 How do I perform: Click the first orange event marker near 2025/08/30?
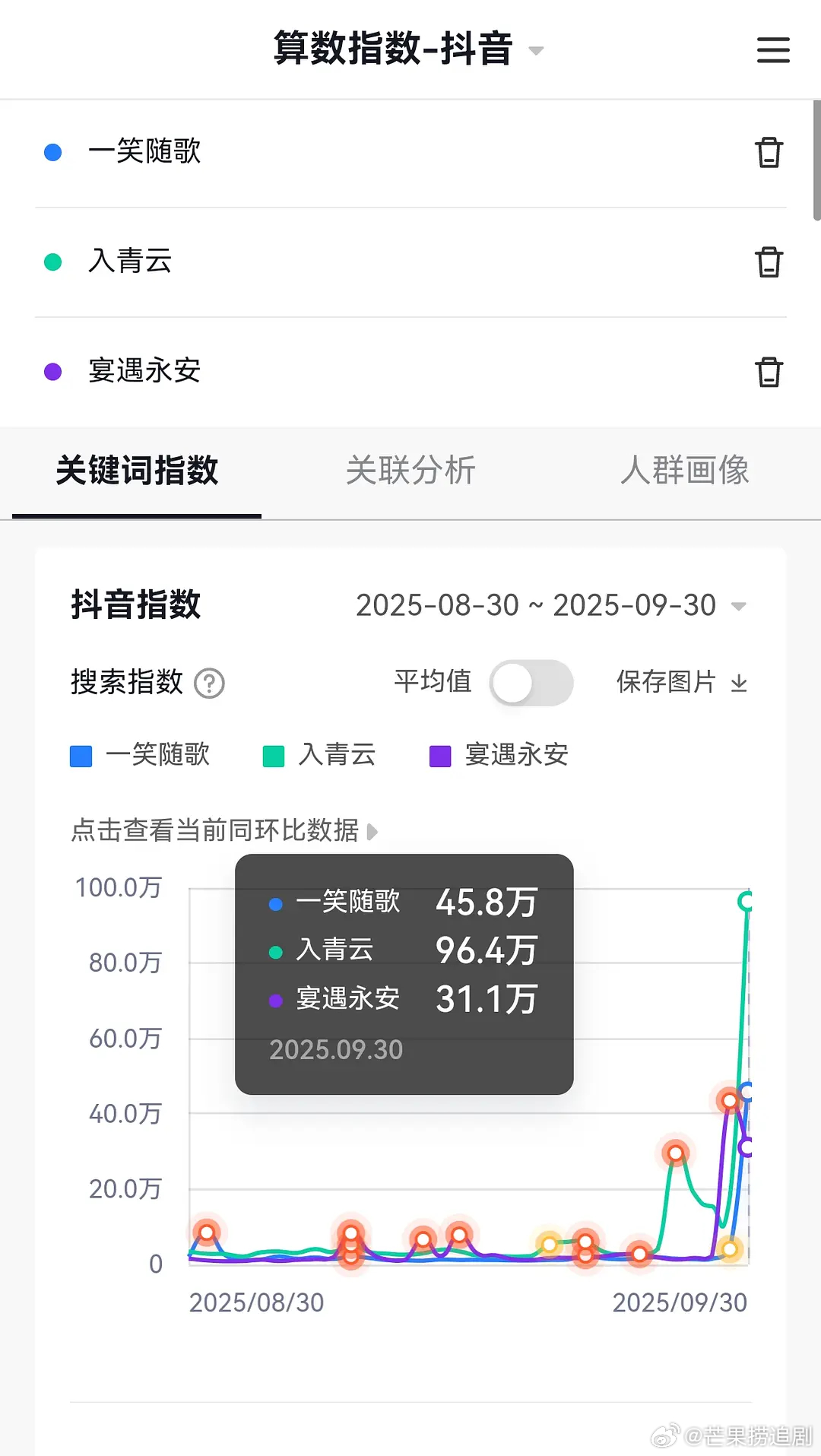[207, 1232]
